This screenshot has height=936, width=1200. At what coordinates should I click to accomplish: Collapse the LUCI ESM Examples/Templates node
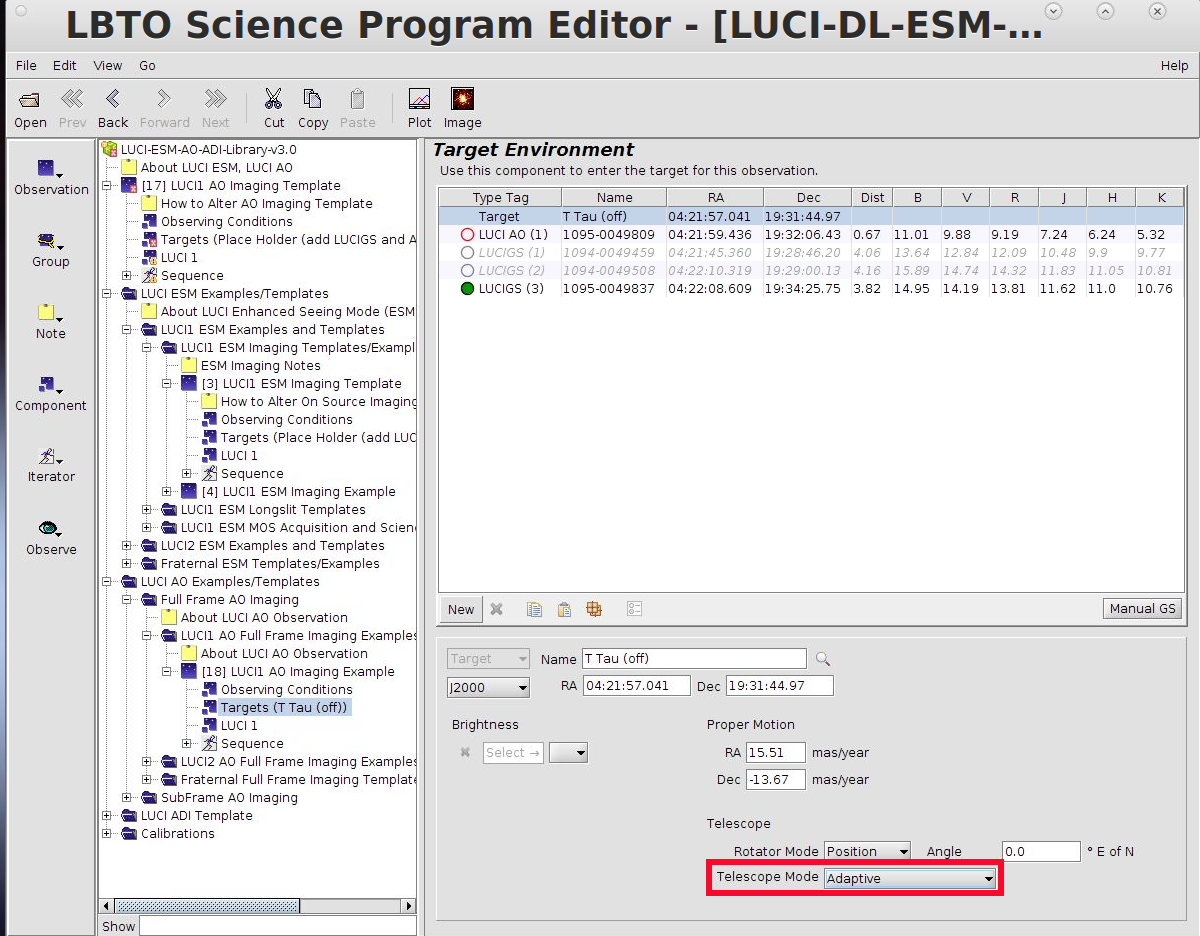[107, 294]
